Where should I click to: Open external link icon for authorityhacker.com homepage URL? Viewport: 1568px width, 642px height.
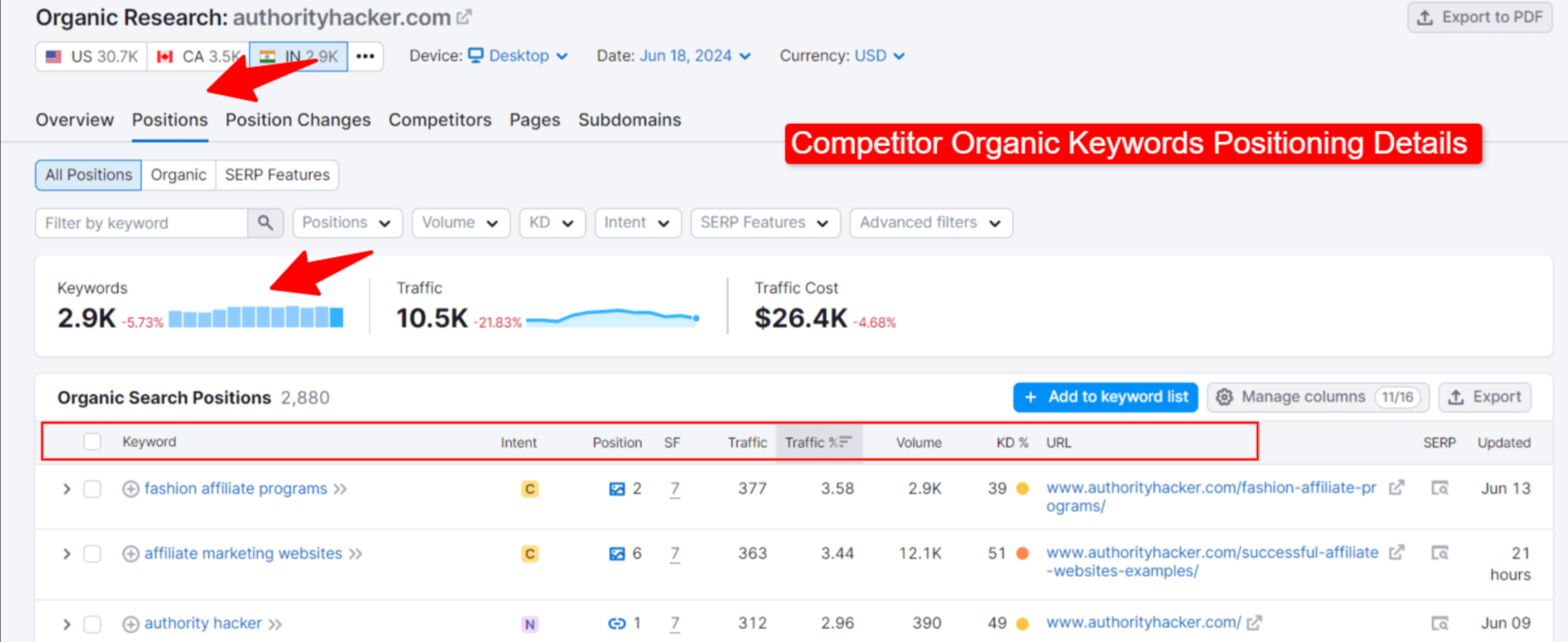coord(1255,623)
